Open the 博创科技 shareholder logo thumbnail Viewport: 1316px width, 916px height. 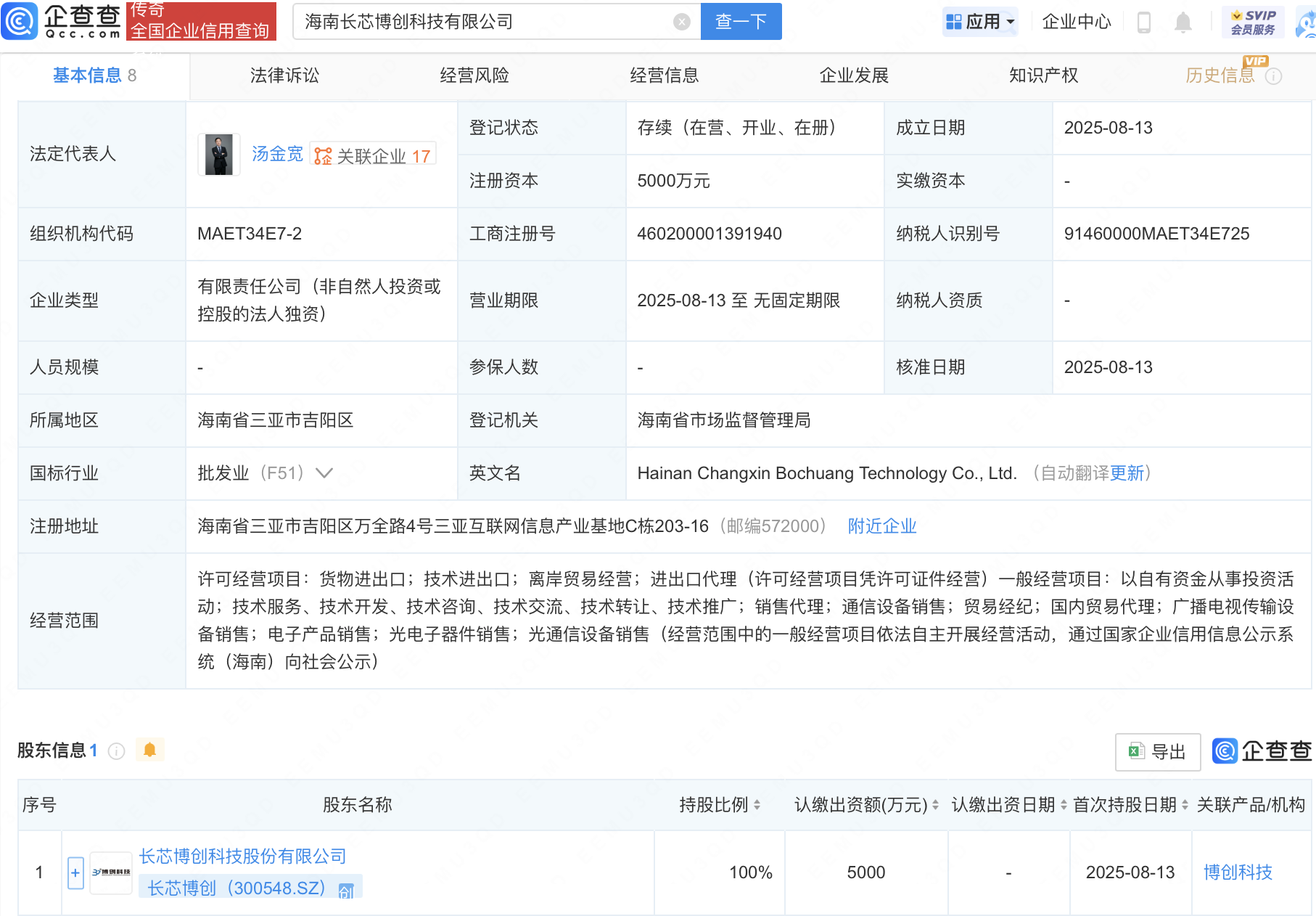(111, 872)
